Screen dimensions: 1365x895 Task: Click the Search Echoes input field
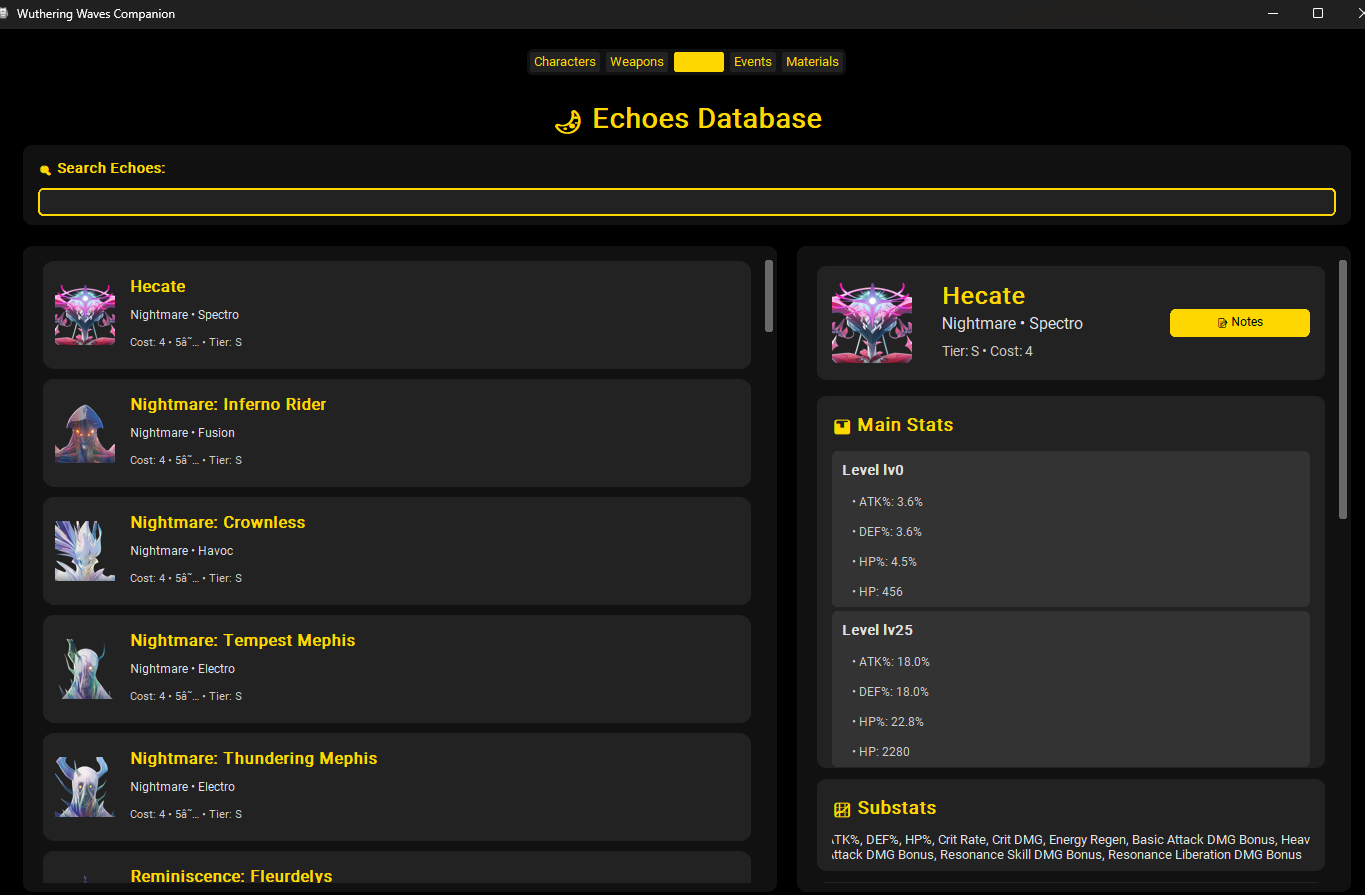click(x=687, y=202)
